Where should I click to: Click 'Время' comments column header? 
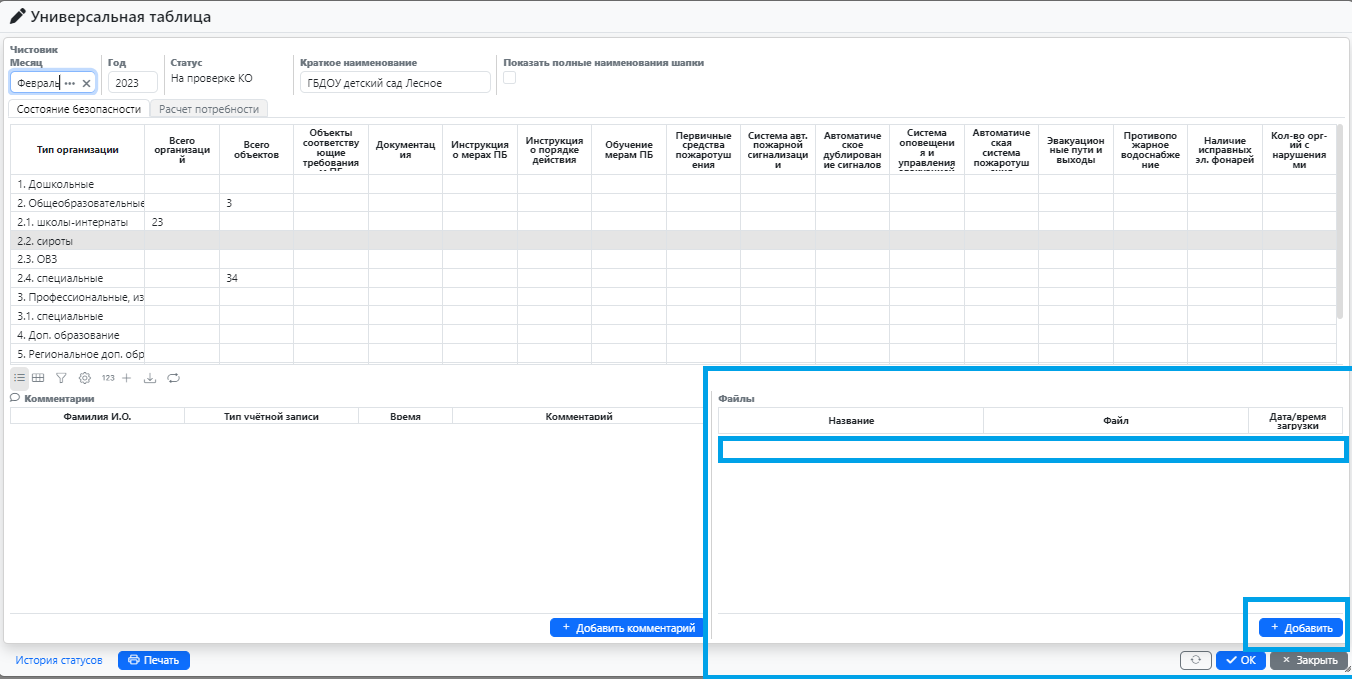pos(405,416)
